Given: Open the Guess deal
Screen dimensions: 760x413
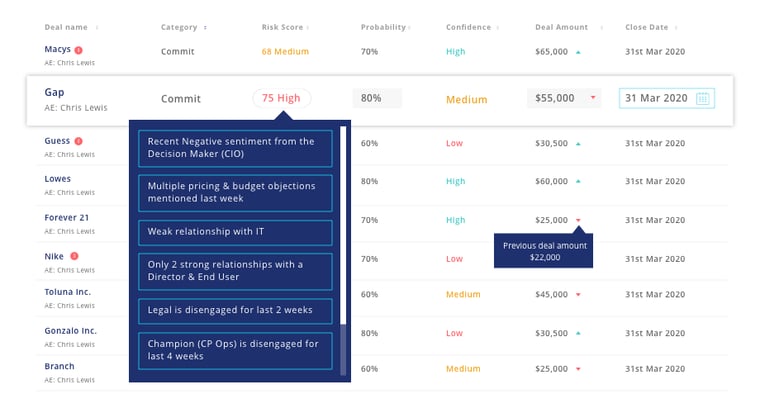Looking at the screenshot, I should [57, 141].
